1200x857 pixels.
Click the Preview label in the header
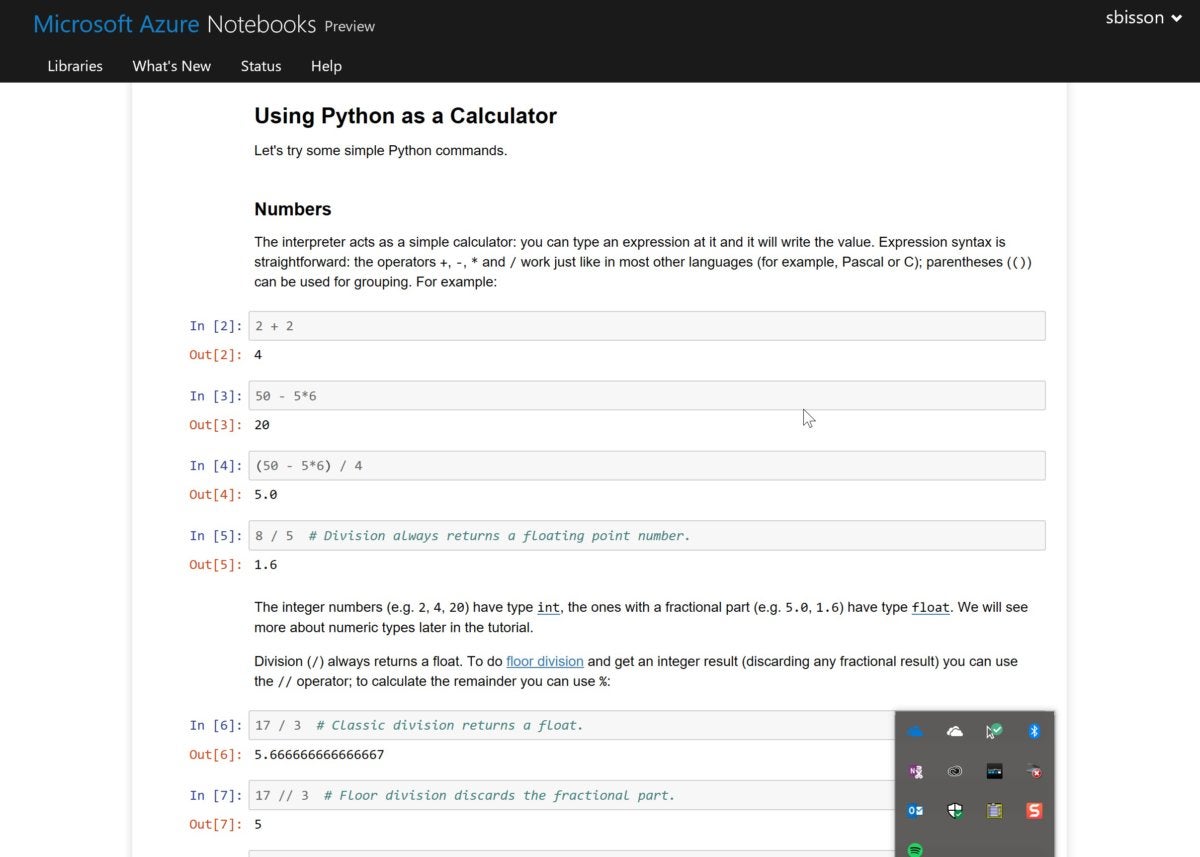tap(350, 27)
